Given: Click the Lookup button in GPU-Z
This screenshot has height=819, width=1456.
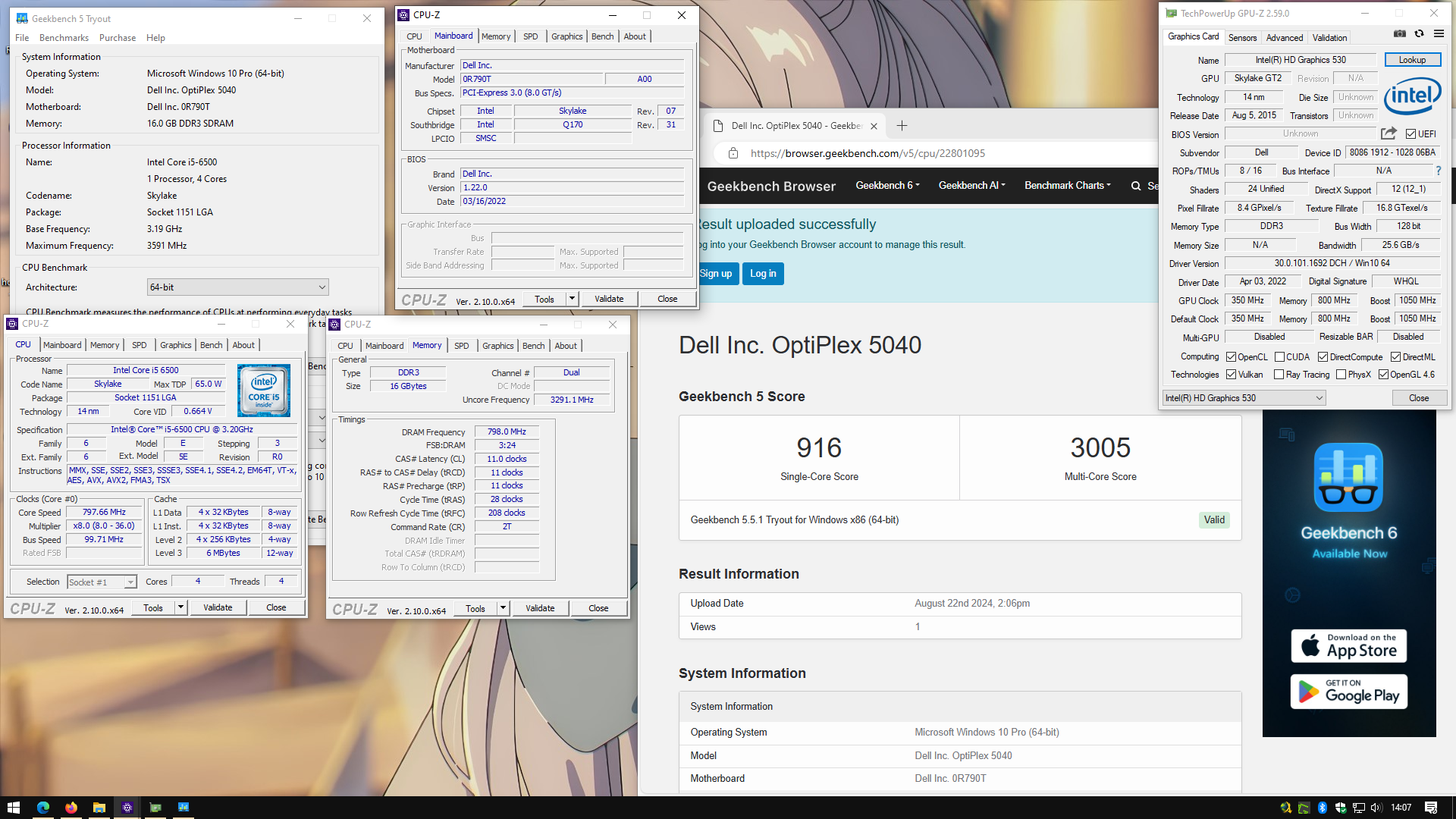Looking at the screenshot, I should point(1412,60).
